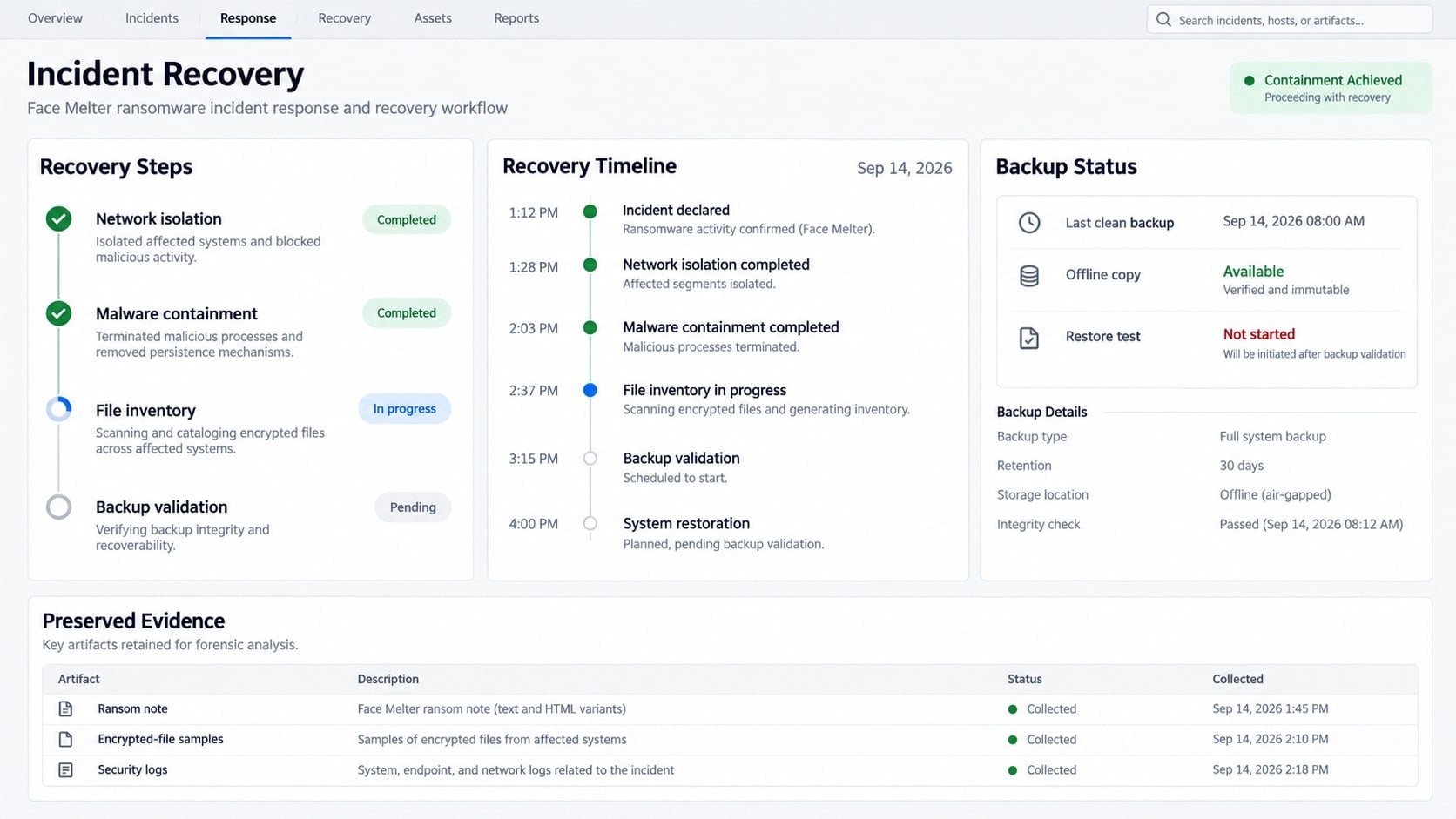Image resolution: width=1456 pixels, height=819 pixels.
Task: Click the Security logs Collected status dot
Action: tap(1013, 770)
